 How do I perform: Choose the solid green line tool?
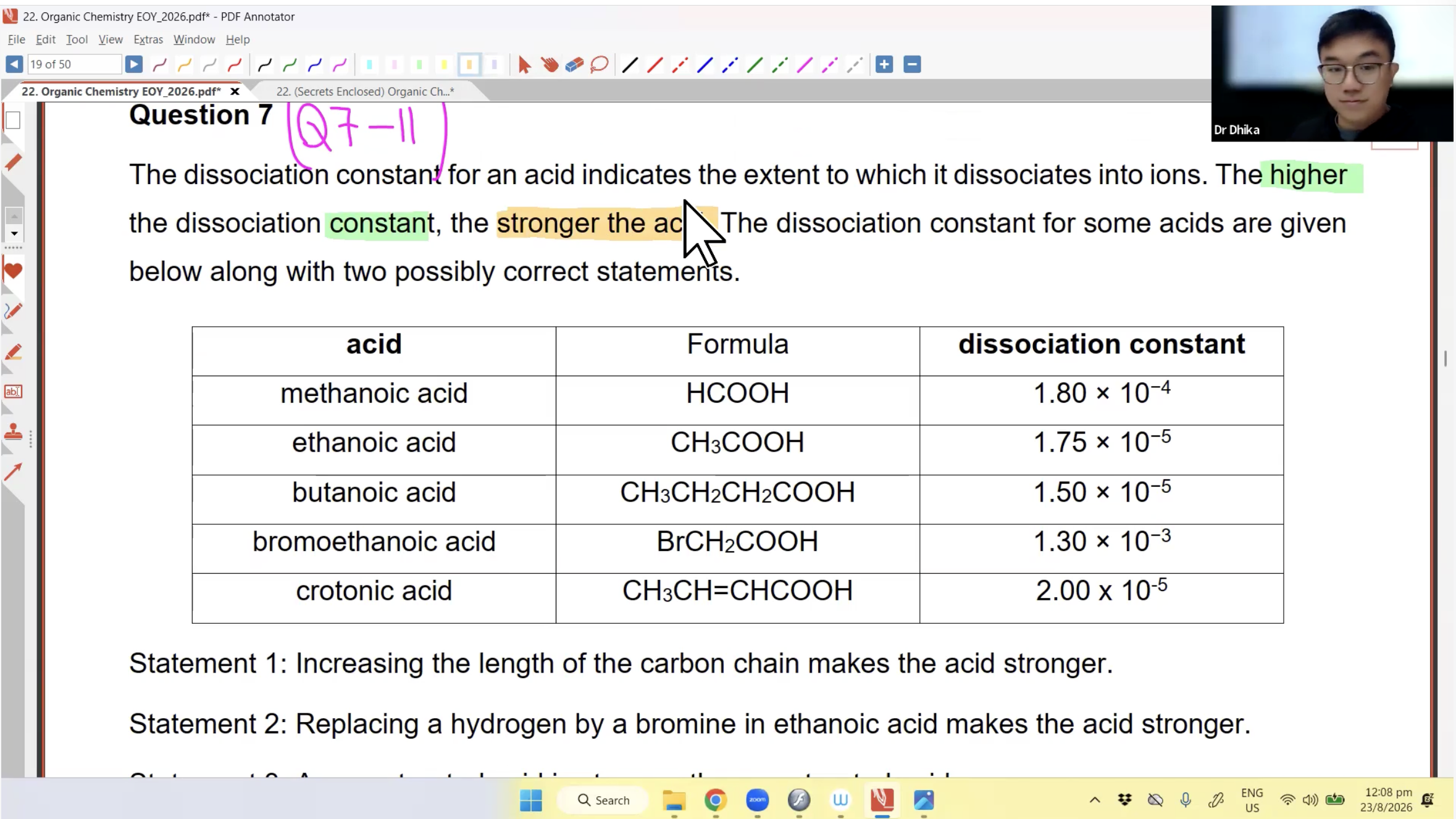coord(755,64)
